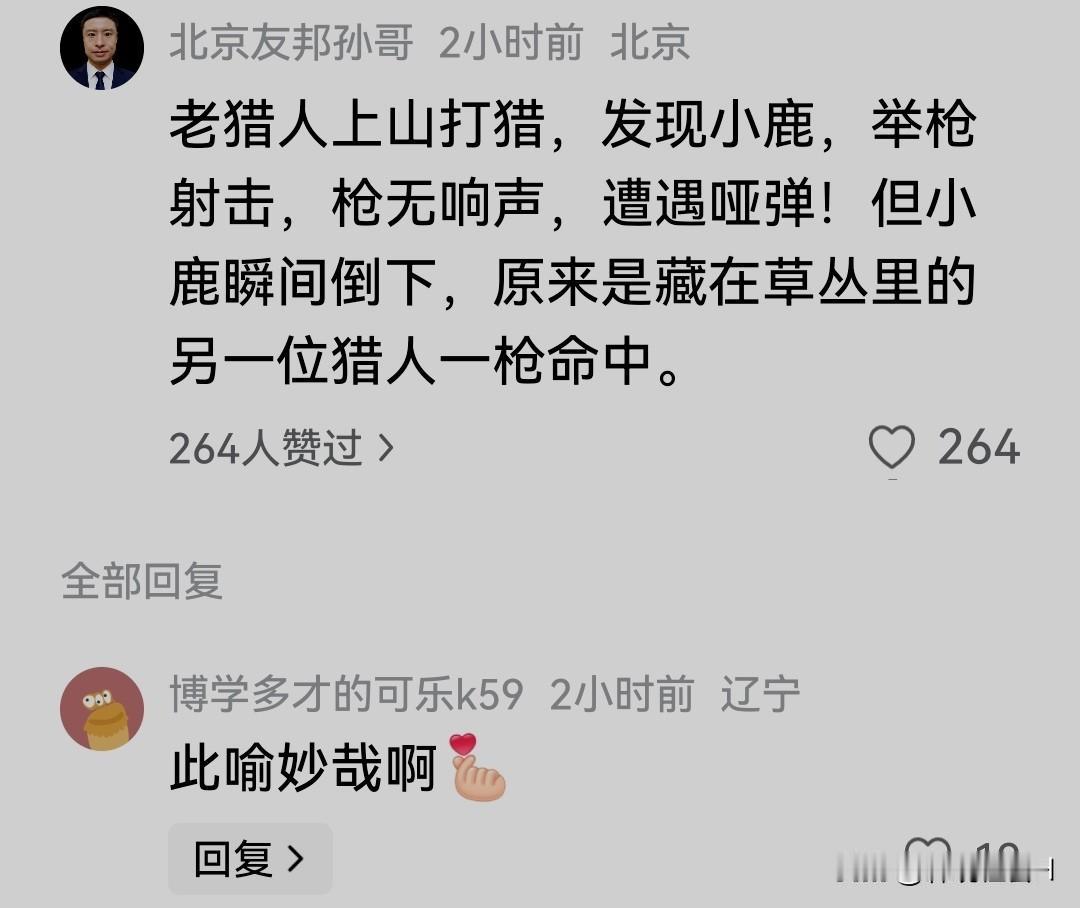Like the hunter story comment via heart icon
This screenshot has width=1080, height=908.
(x=892, y=448)
